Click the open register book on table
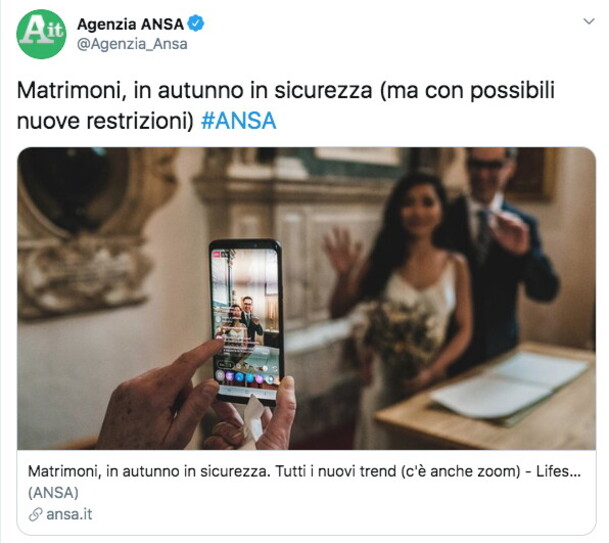This screenshot has height=543, width=609. coord(511,386)
